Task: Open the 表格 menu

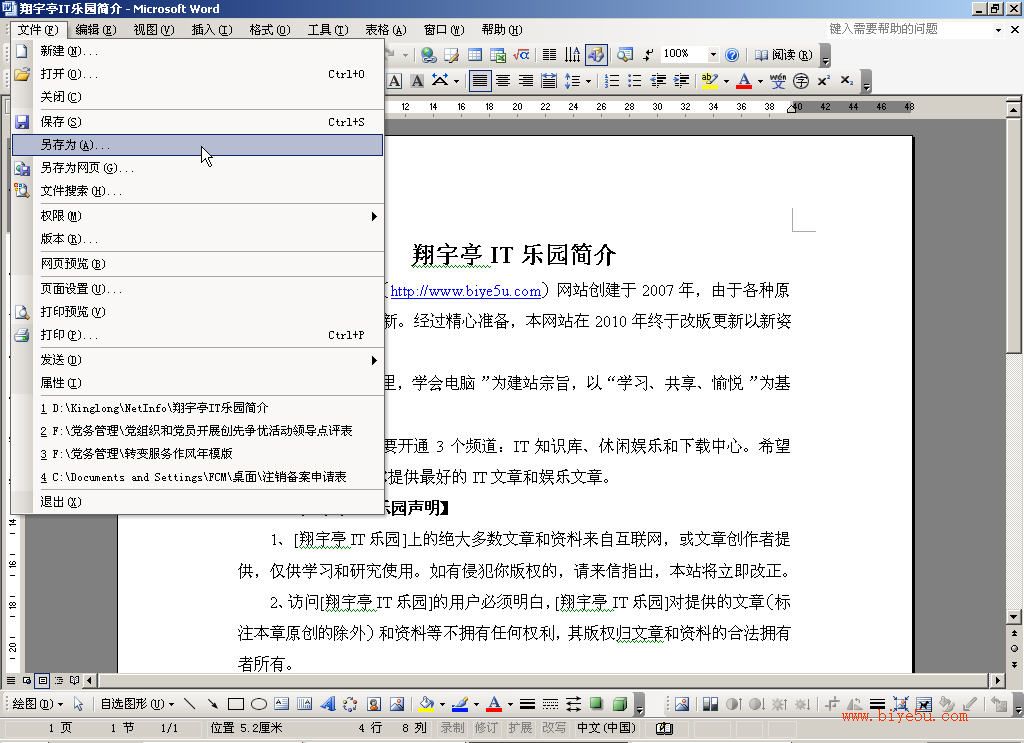Action: [x=383, y=30]
